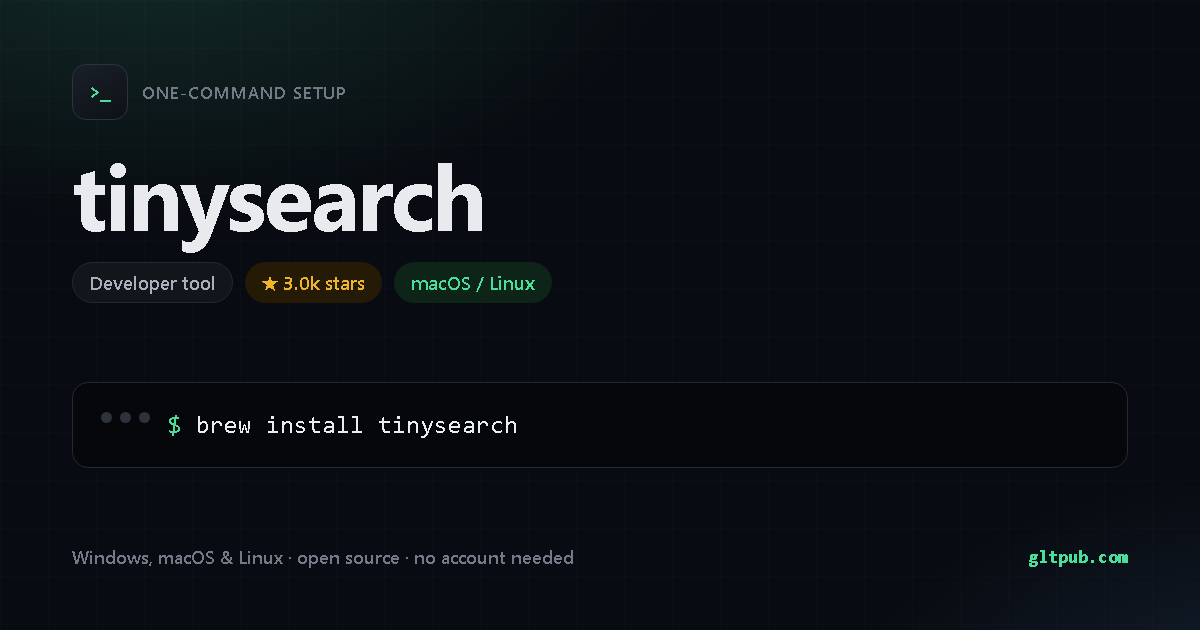Click the green dollar prompt symbol
This screenshot has height=630, width=1200.
point(174,425)
